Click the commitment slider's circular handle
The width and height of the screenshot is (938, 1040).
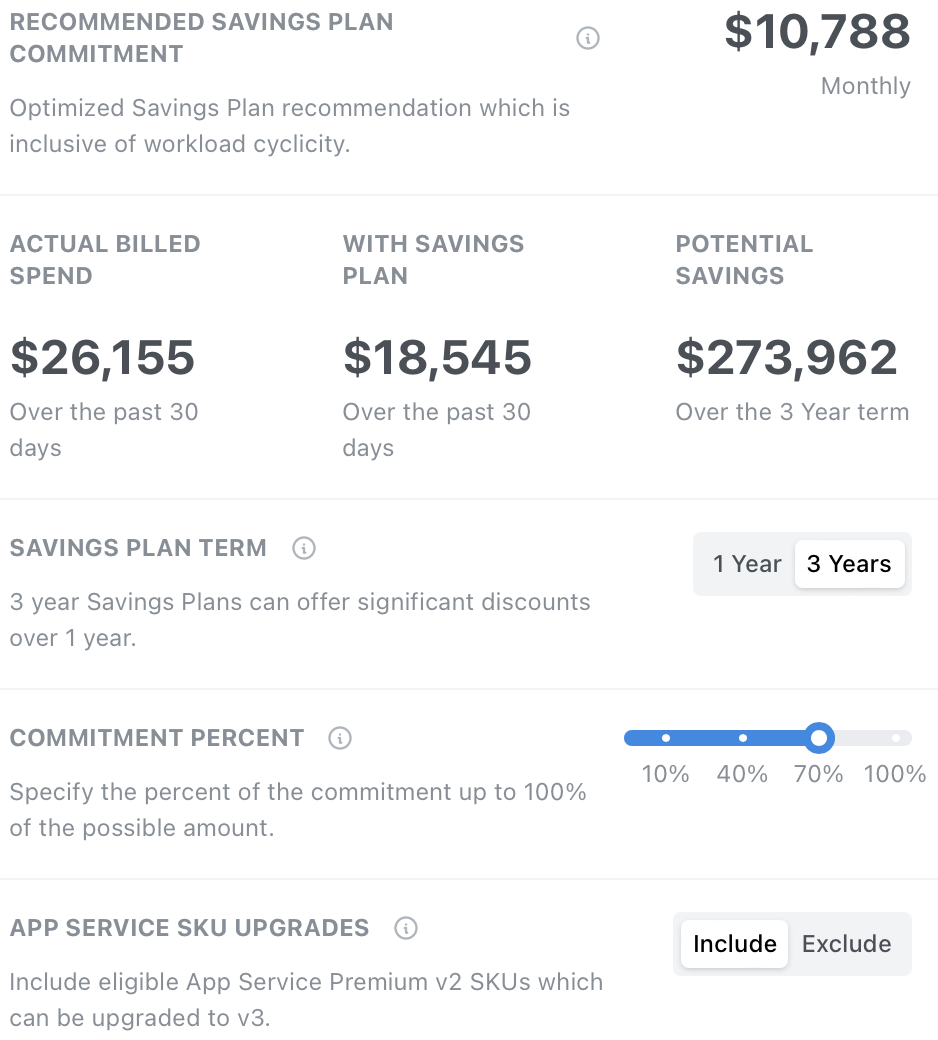tap(819, 738)
